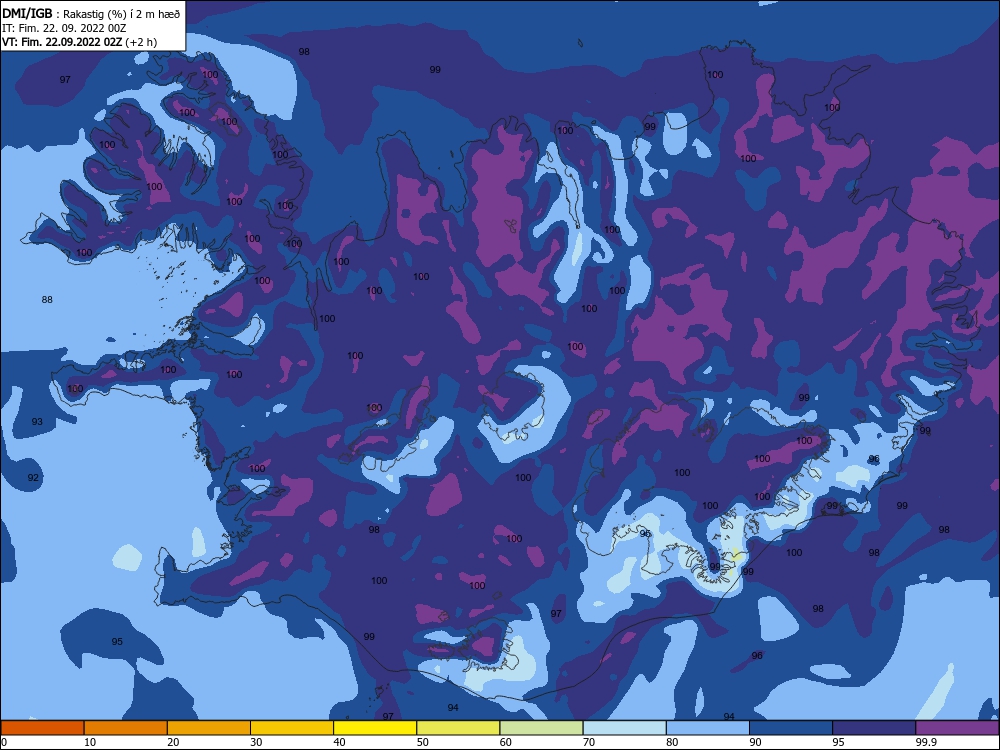Click the '93' humidity value on the map
1000x750 pixels.
(37, 422)
